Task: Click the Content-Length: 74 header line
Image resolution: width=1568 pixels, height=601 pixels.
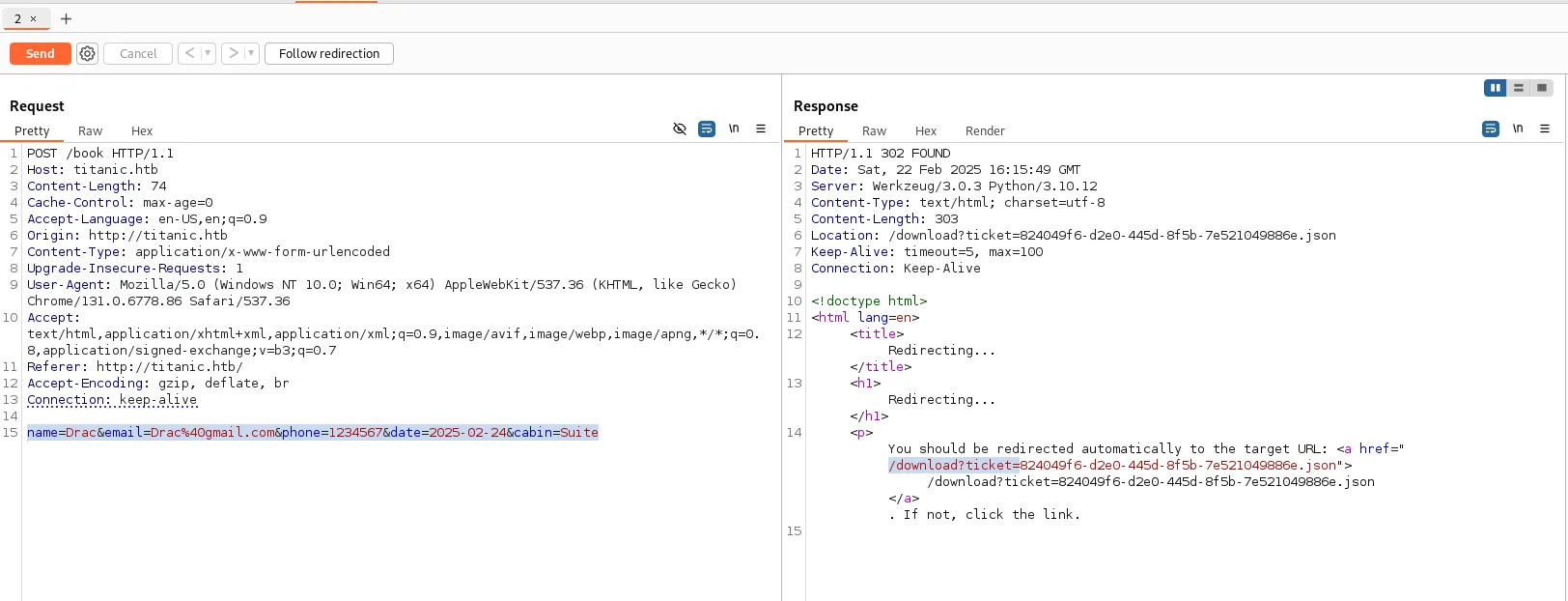Action: point(97,186)
